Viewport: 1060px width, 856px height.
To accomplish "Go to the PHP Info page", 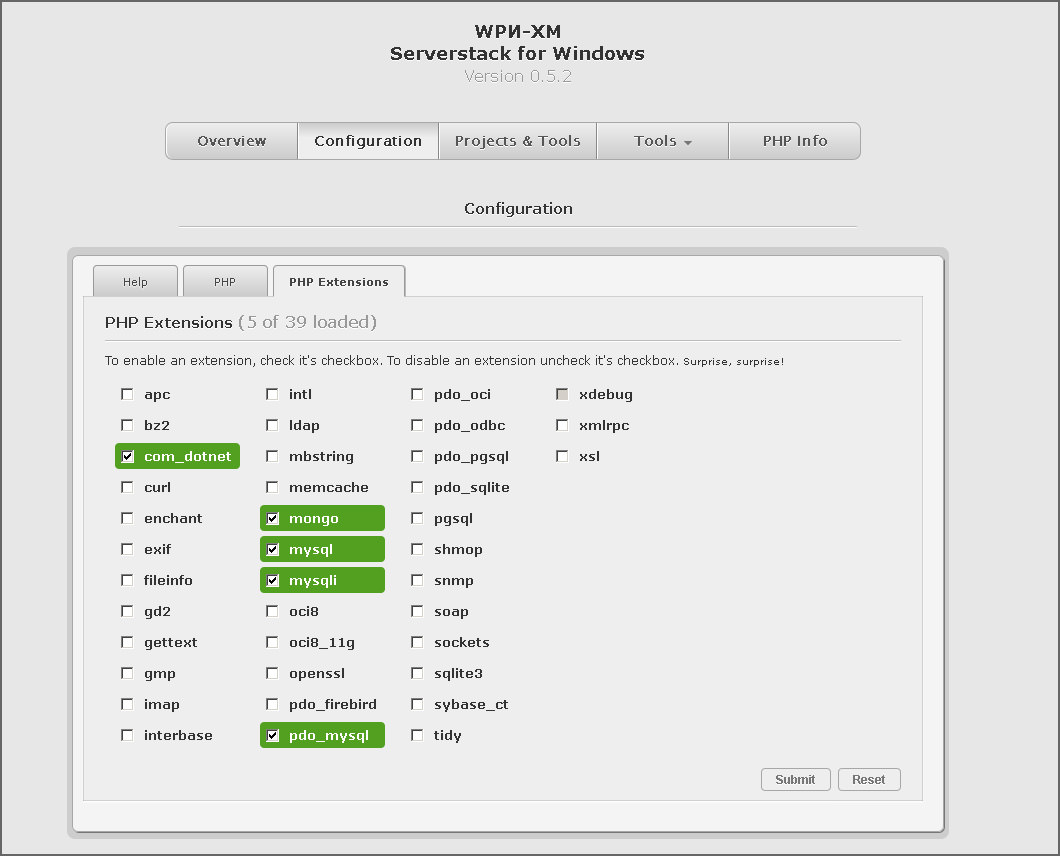I will (x=794, y=141).
